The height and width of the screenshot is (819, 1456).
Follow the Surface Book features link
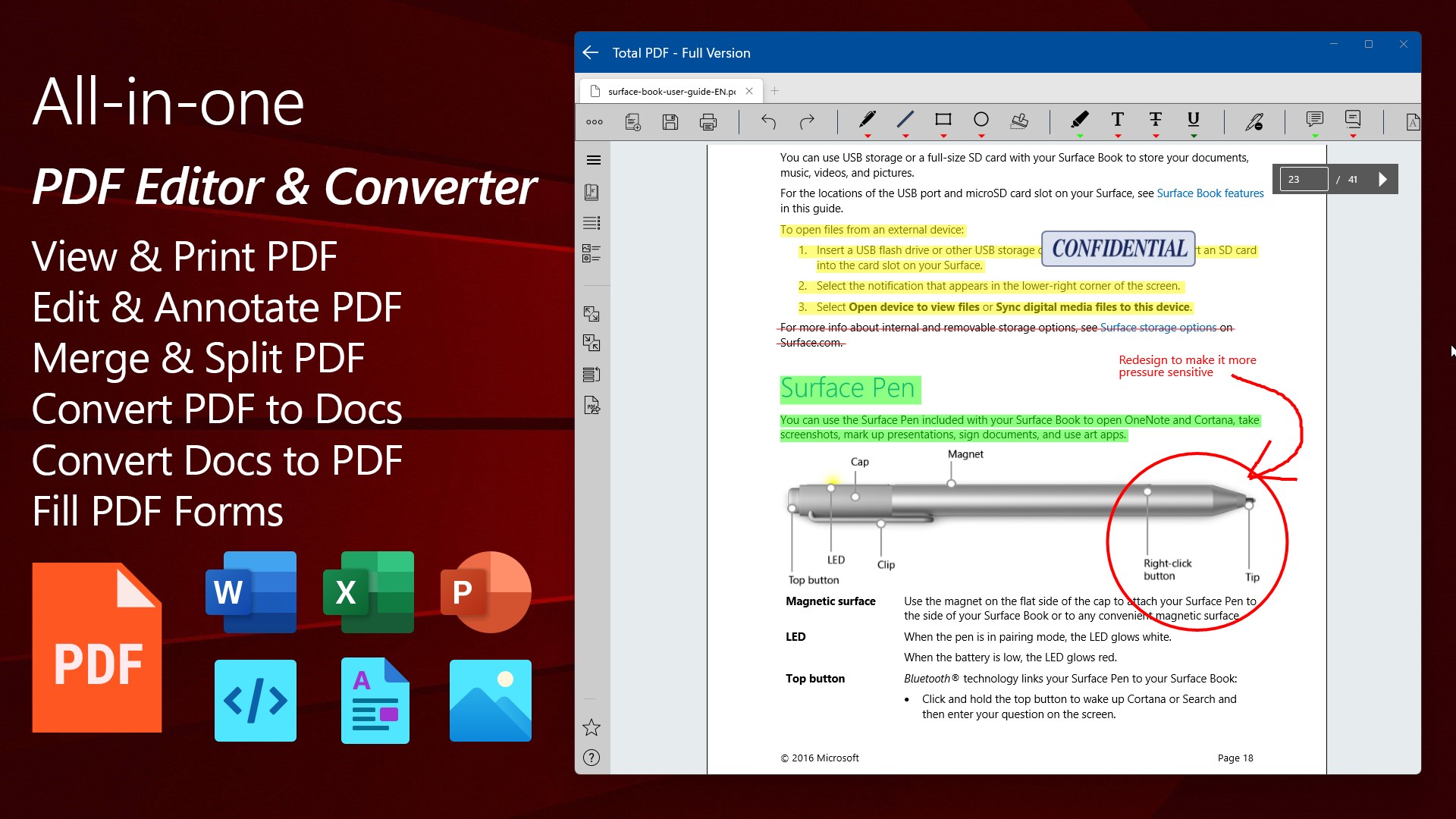[1210, 193]
